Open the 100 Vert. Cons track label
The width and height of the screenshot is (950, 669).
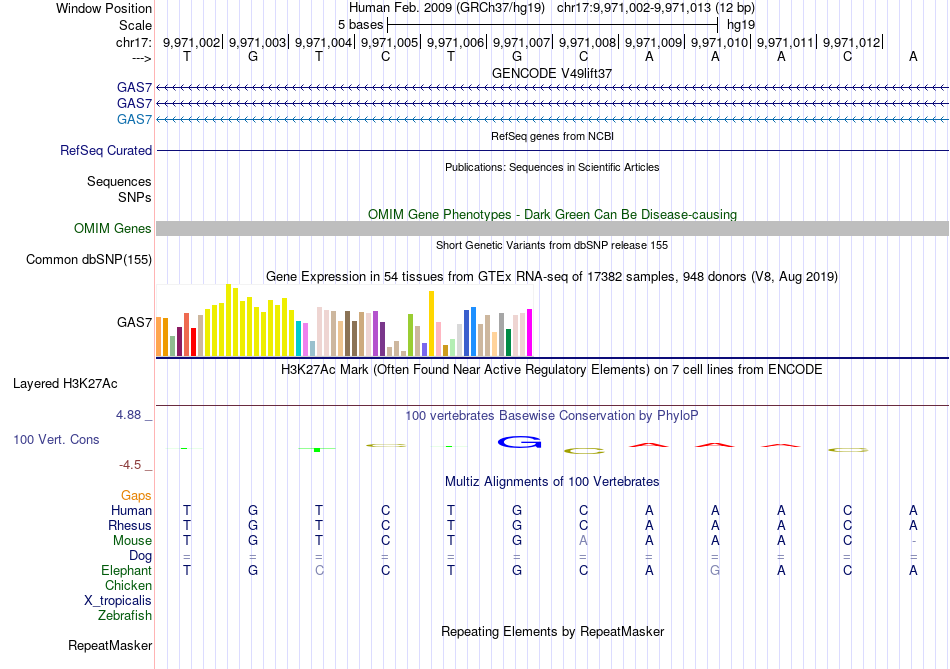click(x=56, y=439)
